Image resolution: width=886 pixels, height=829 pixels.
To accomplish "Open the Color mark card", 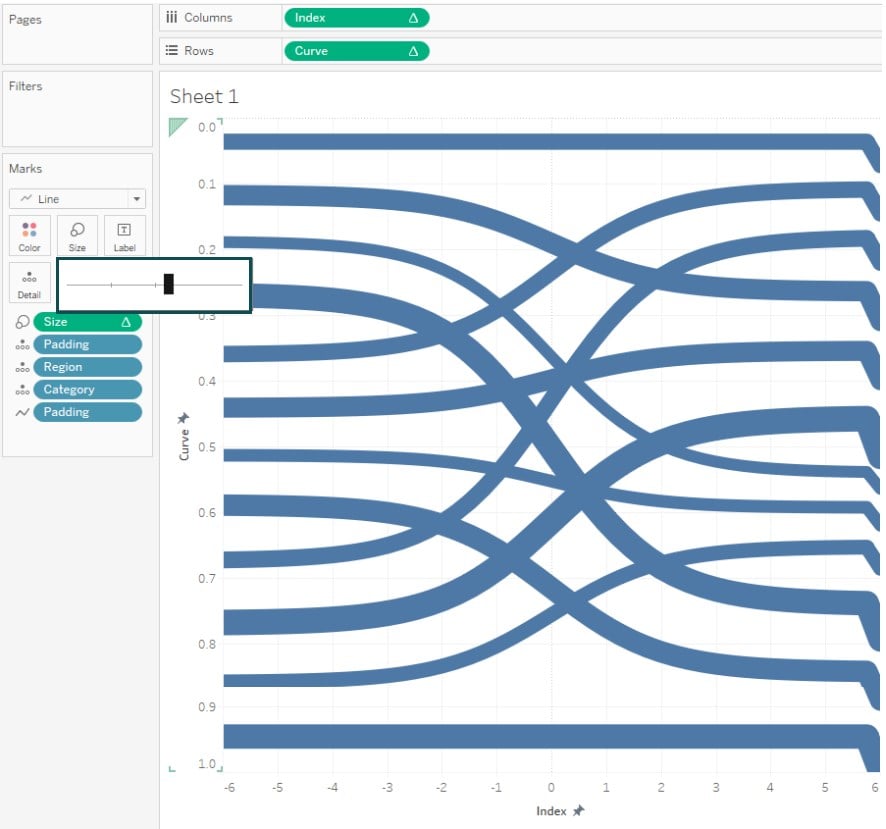I will pyautogui.click(x=29, y=236).
